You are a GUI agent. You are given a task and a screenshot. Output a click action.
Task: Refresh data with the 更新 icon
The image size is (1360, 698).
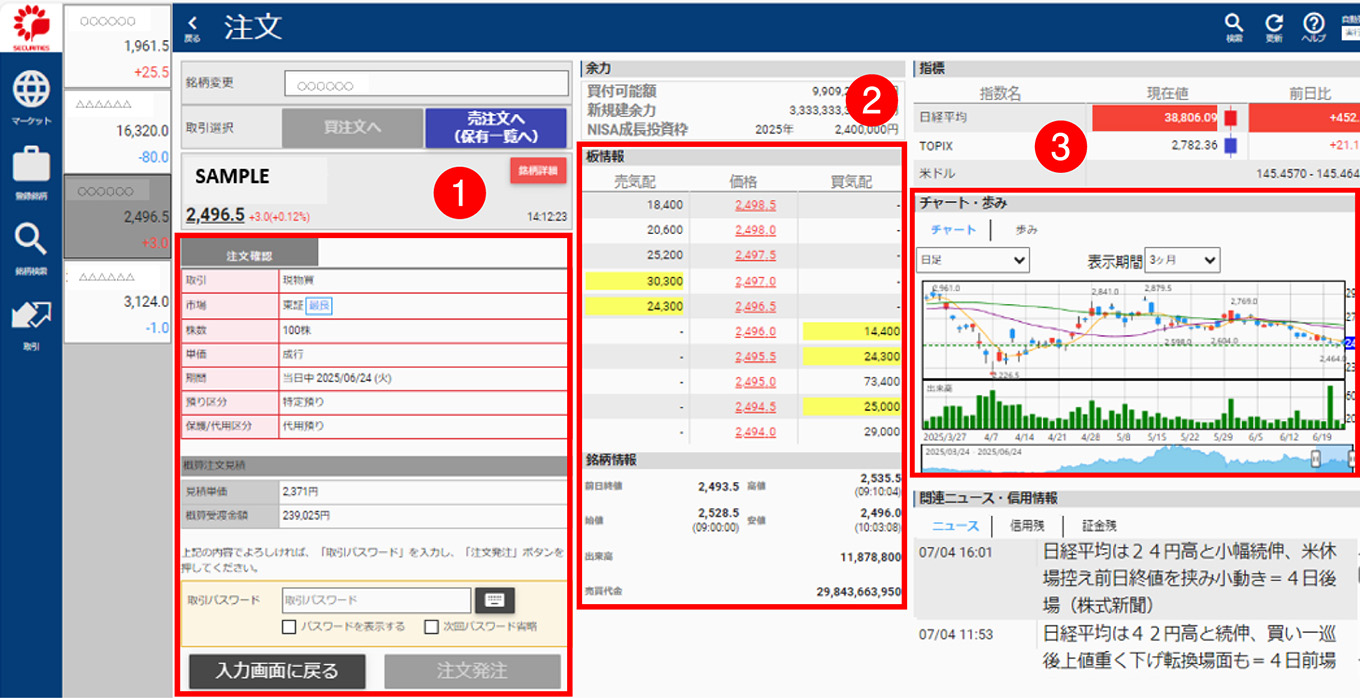1273,26
